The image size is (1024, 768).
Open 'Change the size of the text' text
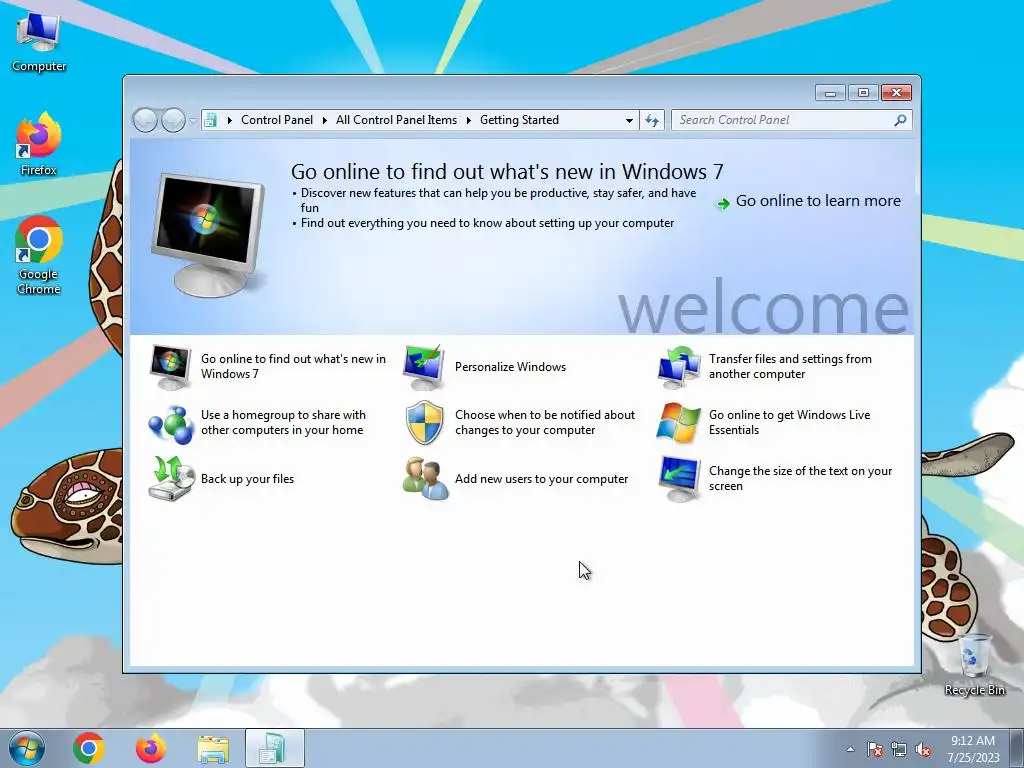(800, 479)
